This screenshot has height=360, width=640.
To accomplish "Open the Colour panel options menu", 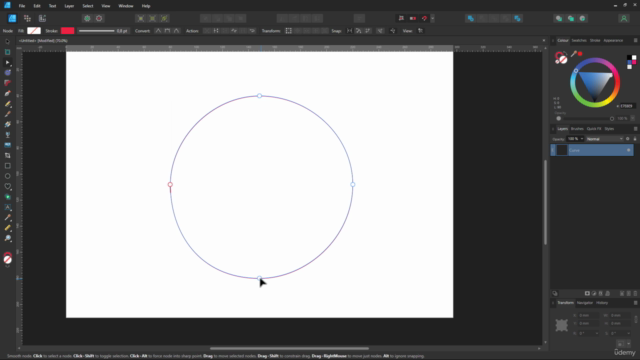I will pos(636,40).
